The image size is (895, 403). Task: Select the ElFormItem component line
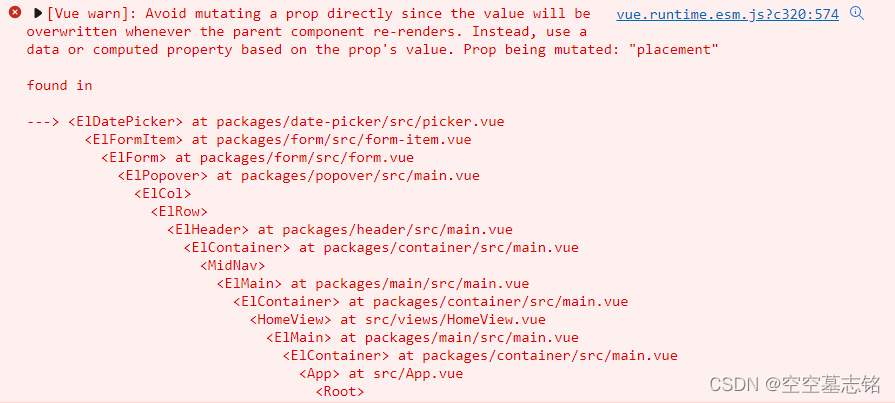278,139
